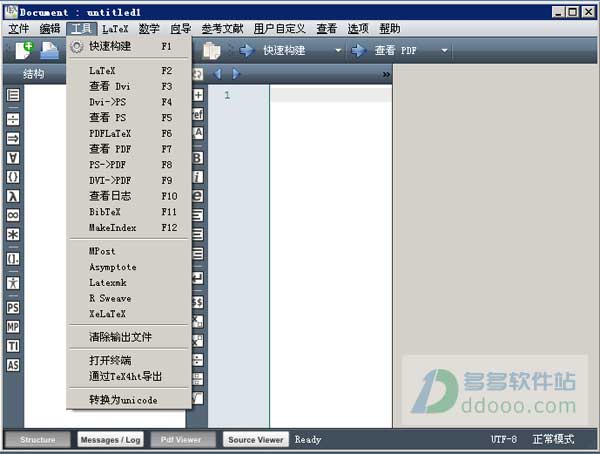The image size is (600, 454).
Task: Open the 向导 menu
Action: click(x=181, y=29)
